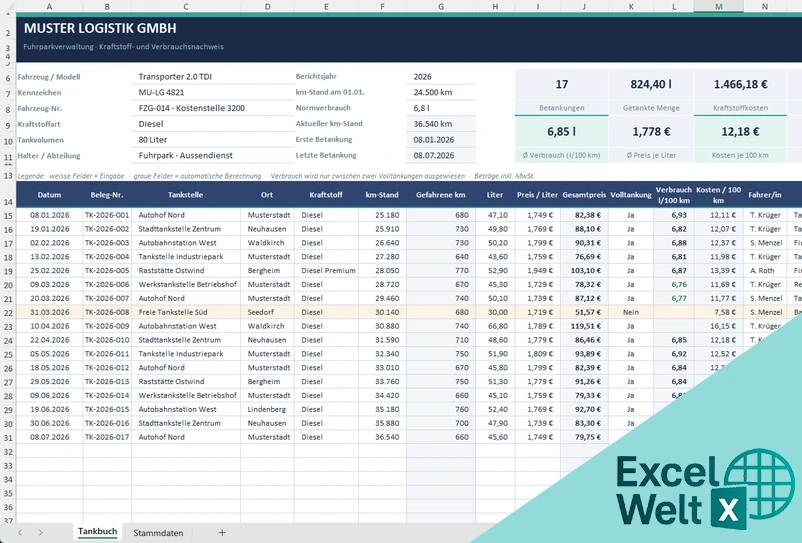This screenshot has height=543, width=802.
Task: Select the 'Diesel Premium' fuel cell
Action: click(326, 270)
